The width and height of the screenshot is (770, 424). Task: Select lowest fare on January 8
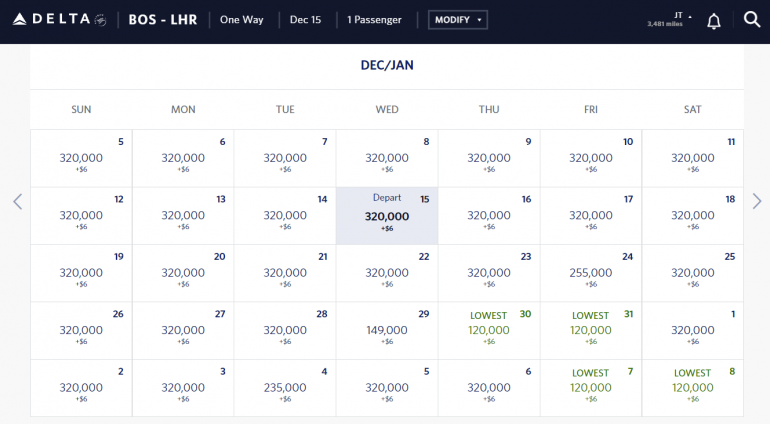click(x=693, y=387)
